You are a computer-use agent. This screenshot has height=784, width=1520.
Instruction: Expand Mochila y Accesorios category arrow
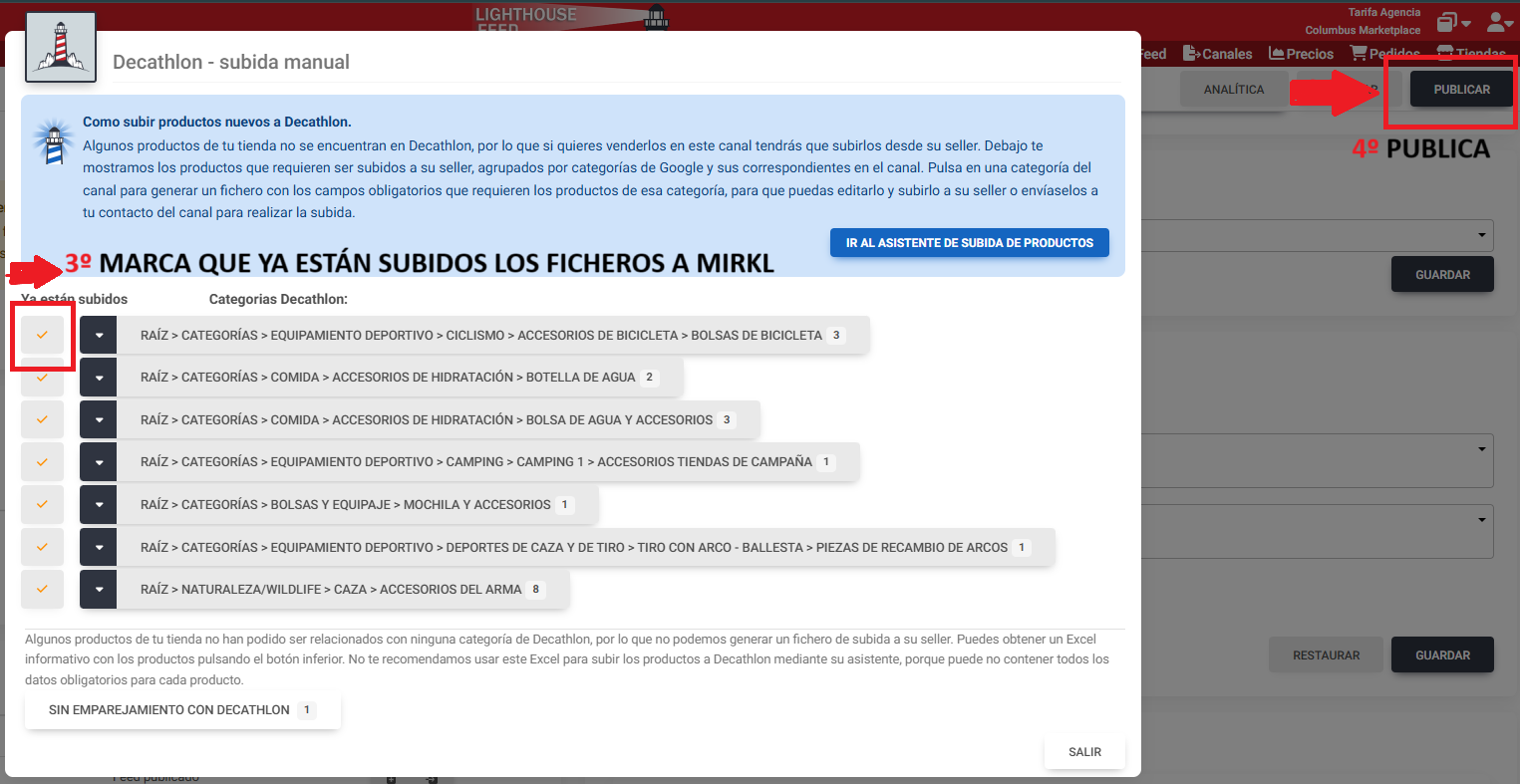[99, 504]
